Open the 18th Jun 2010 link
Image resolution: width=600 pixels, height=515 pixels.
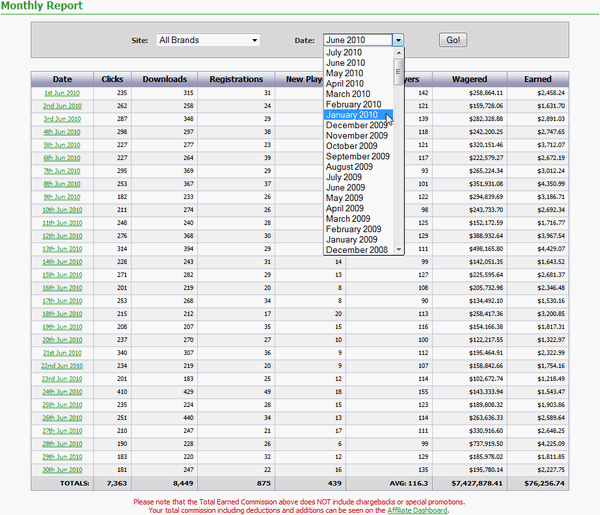(x=62, y=314)
